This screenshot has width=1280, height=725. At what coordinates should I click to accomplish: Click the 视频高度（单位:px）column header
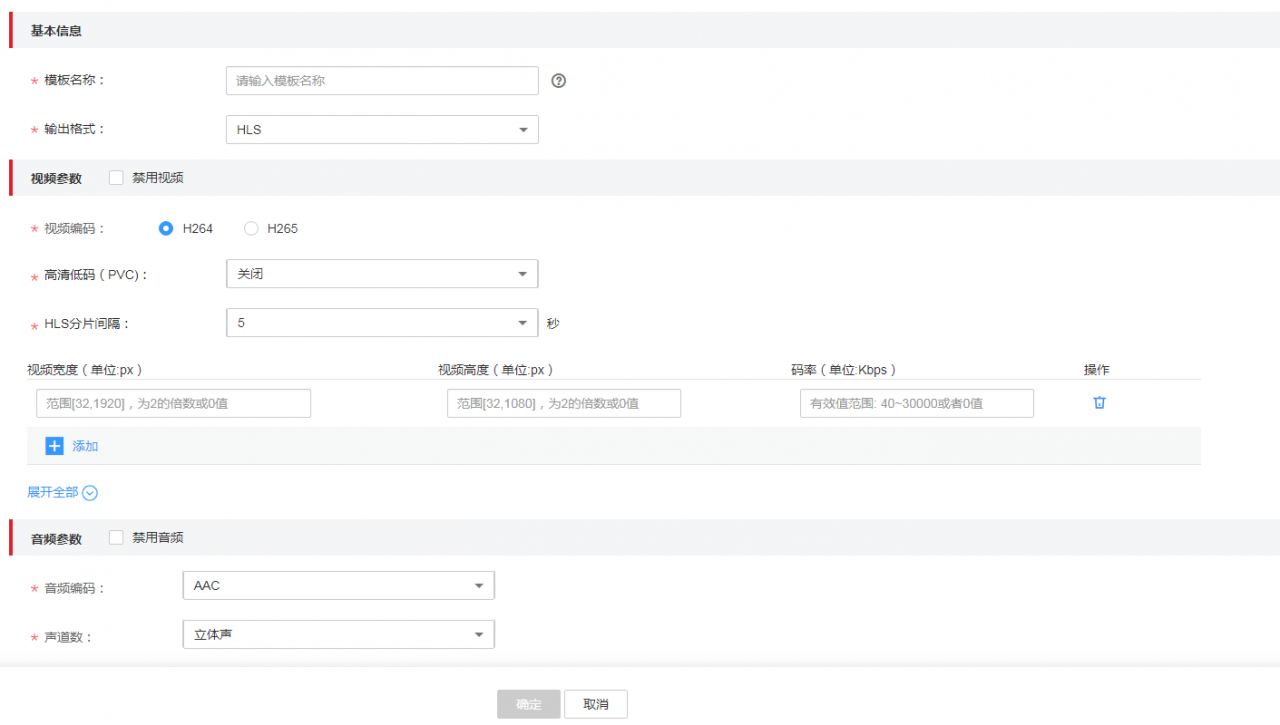click(495, 370)
